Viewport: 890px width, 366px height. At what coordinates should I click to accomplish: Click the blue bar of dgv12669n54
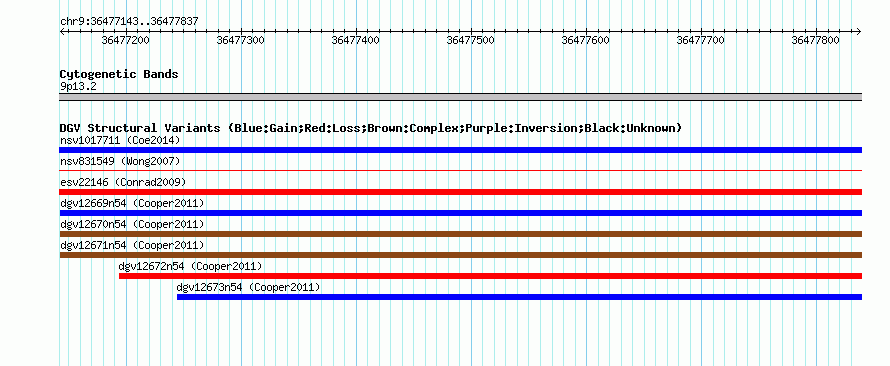[460, 213]
